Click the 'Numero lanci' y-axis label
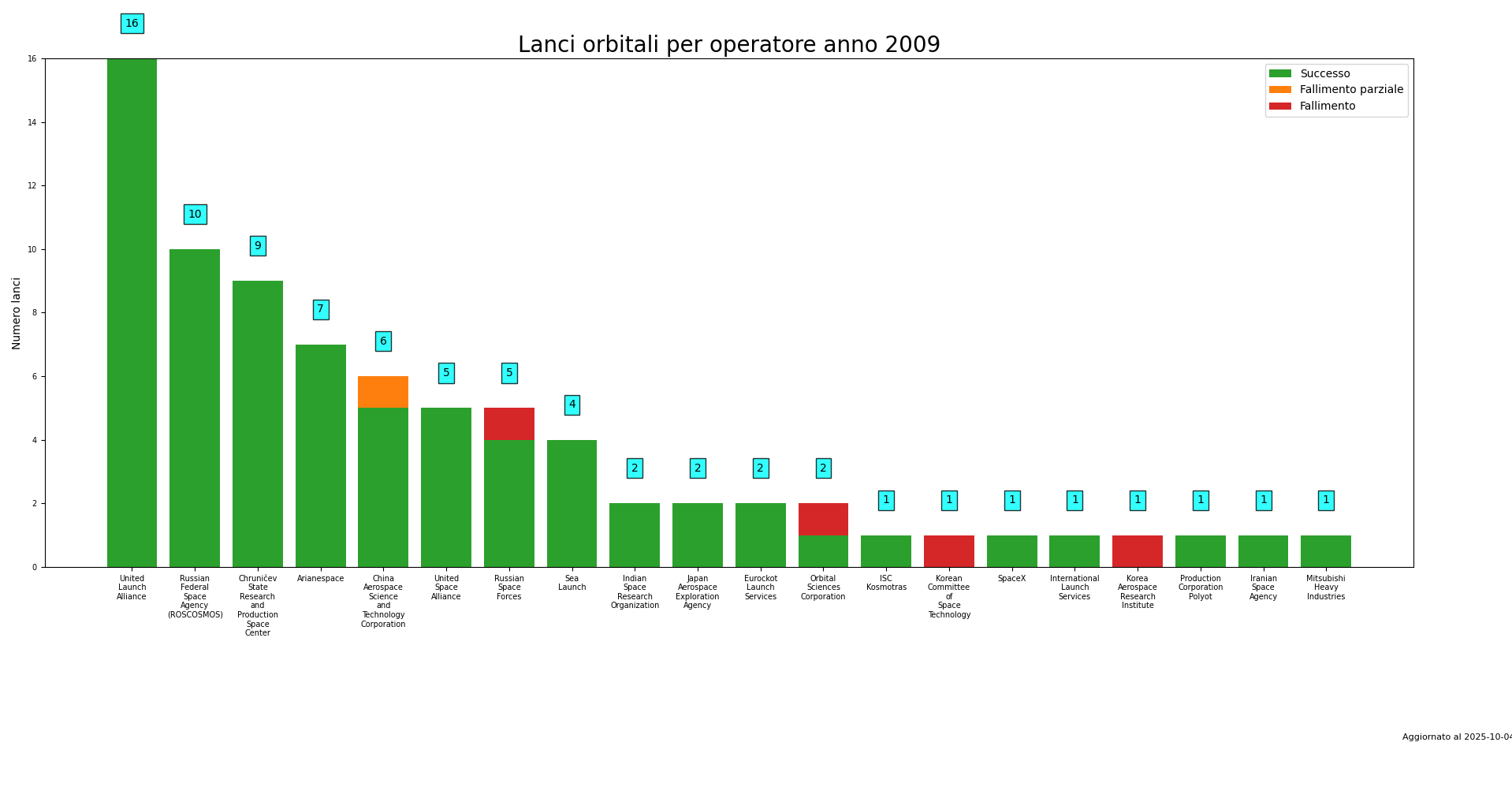The image size is (1512, 787). pos(17,313)
